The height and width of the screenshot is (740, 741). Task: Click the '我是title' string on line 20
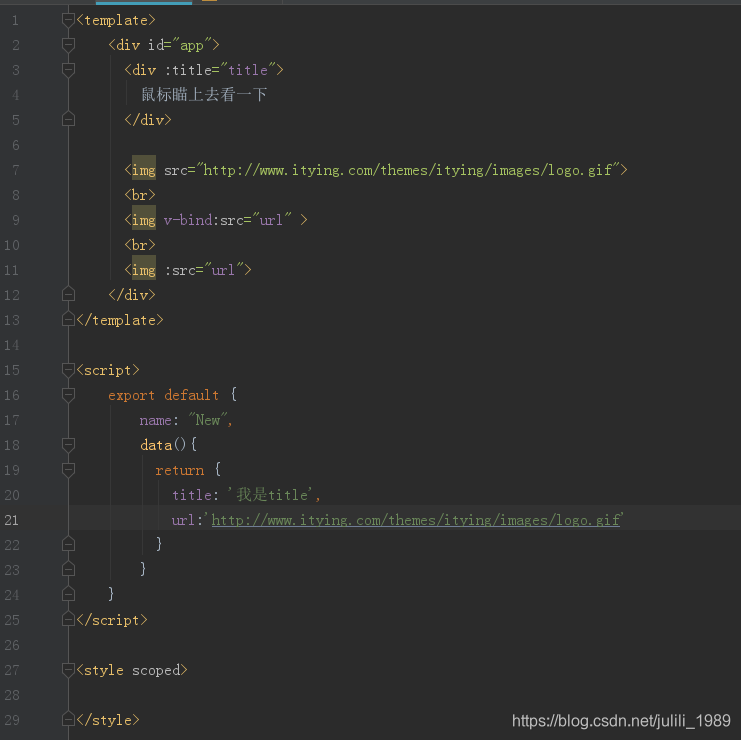coord(271,495)
